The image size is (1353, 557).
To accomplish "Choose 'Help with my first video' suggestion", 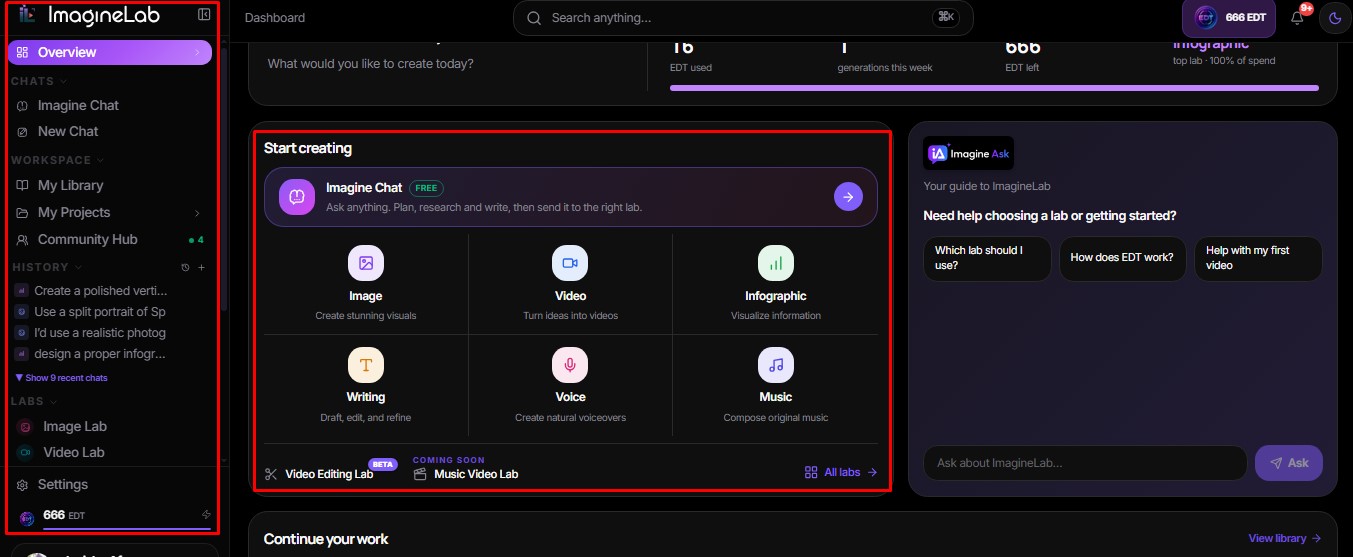I will pos(1258,258).
